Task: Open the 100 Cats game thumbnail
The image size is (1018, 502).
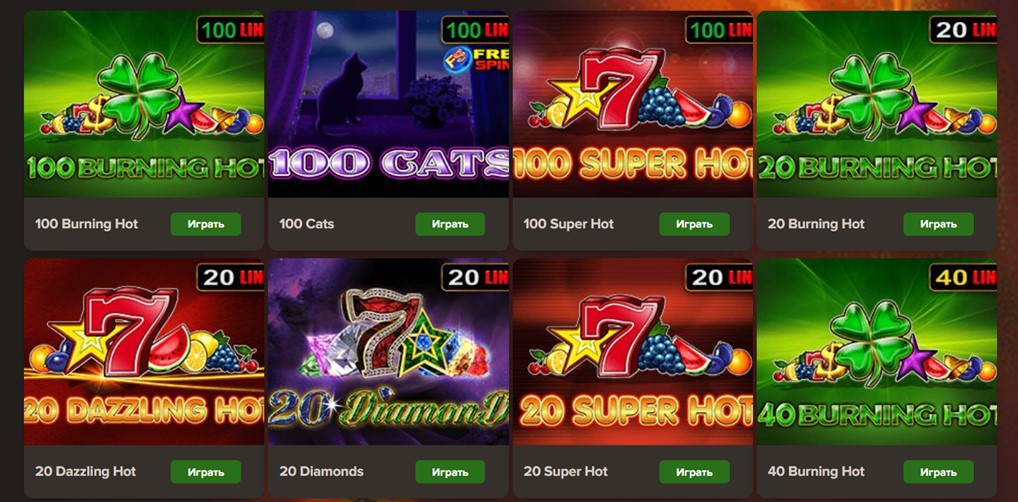Action: click(x=388, y=104)
